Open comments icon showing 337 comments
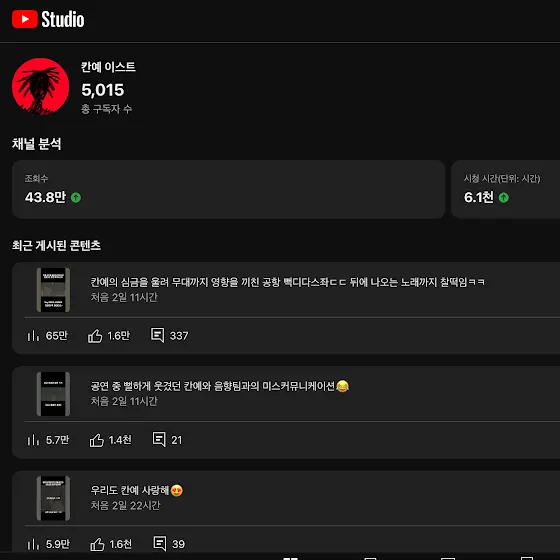560x560 pixels. (158, 335)
